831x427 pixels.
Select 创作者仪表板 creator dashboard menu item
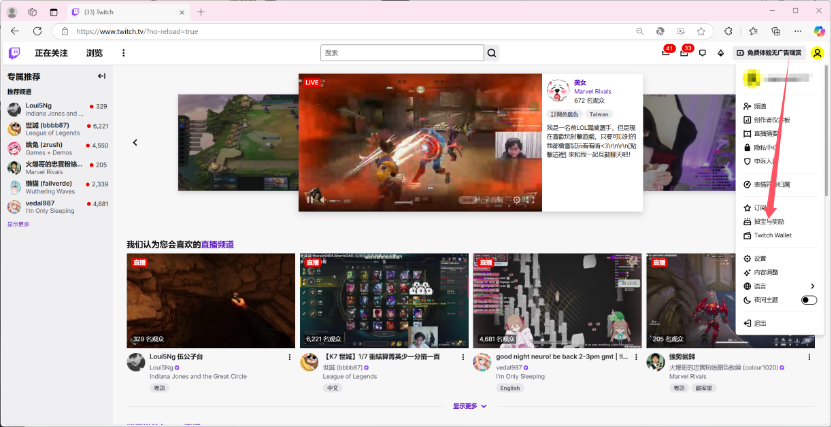(780, 120)
